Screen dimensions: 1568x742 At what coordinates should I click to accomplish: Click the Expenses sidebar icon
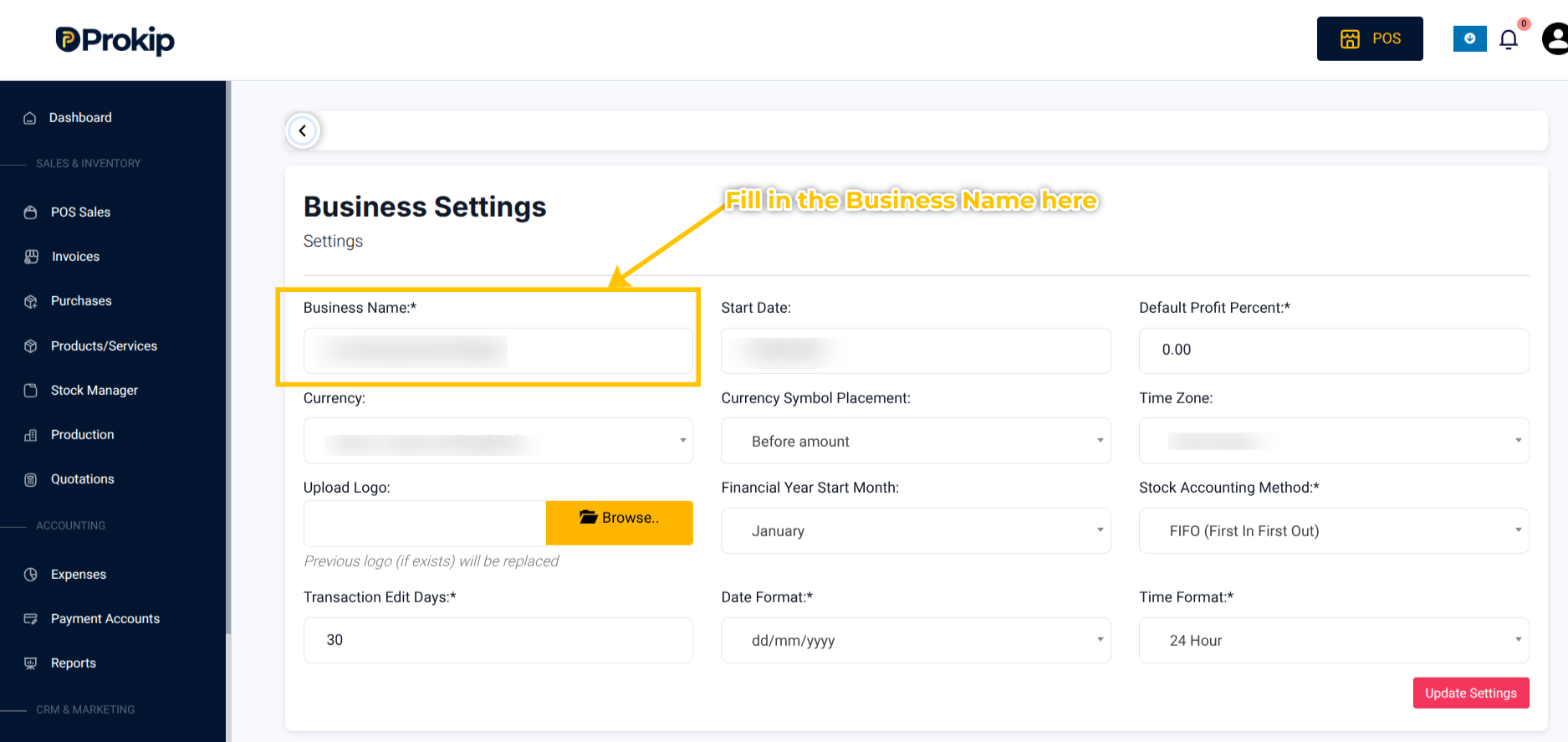pyautogui.click(x=31, y=575)
